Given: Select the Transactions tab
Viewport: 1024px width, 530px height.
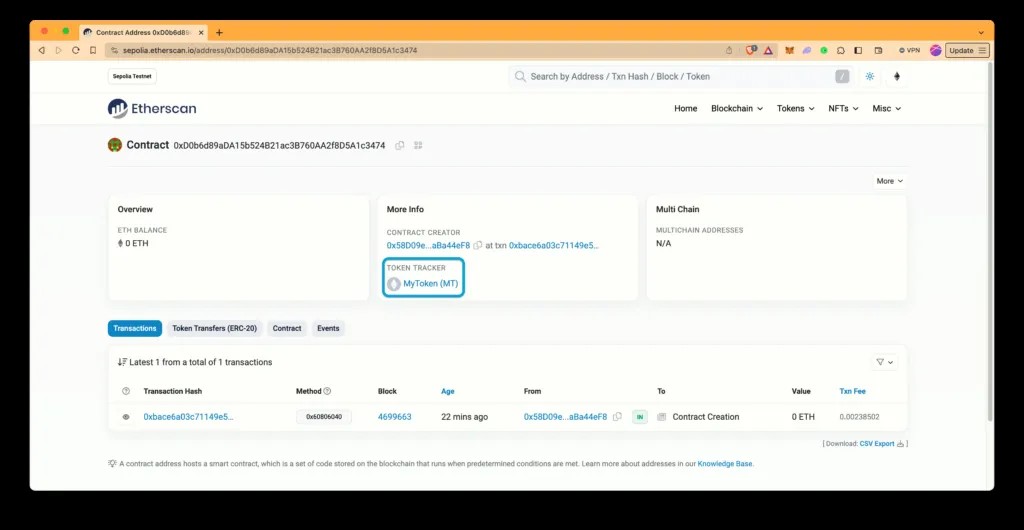Looking at the screenshot, I should coord(135,328).
